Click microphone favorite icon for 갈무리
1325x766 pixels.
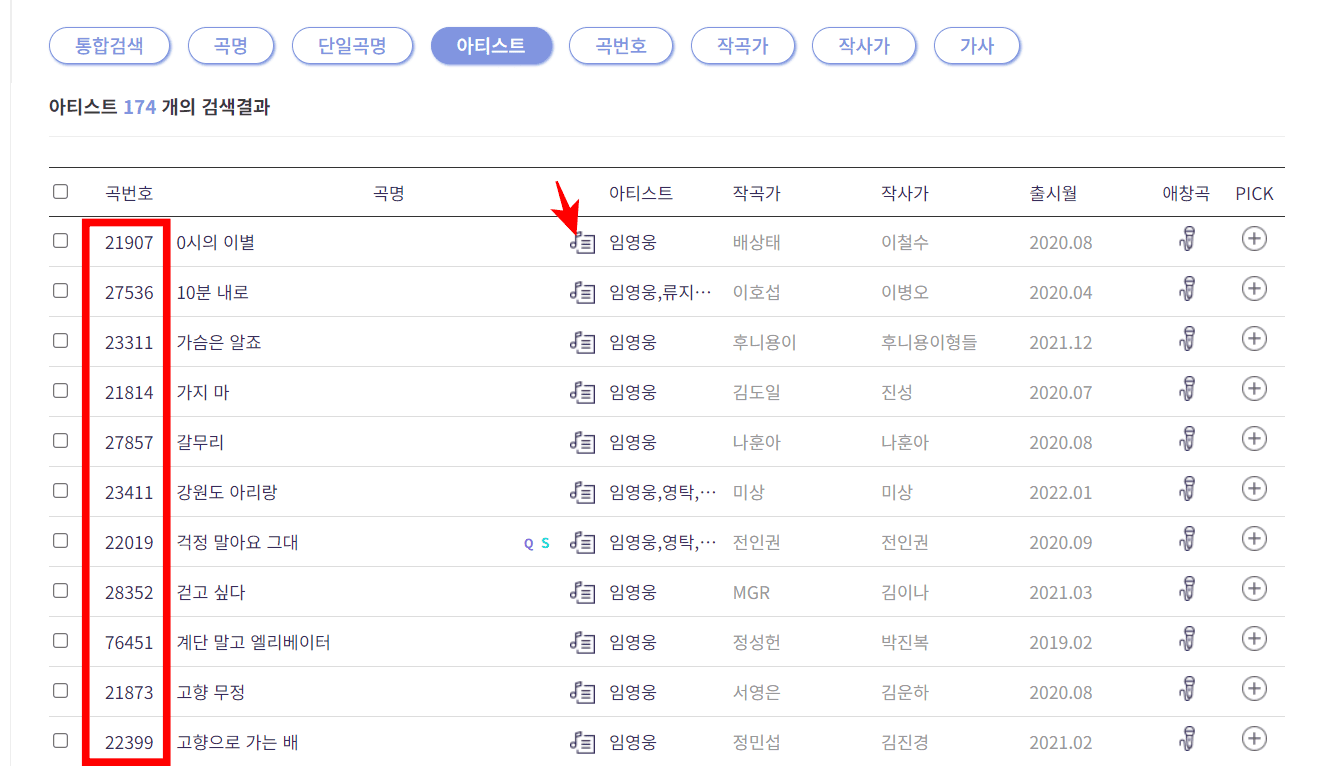(x=1187, y=440)
